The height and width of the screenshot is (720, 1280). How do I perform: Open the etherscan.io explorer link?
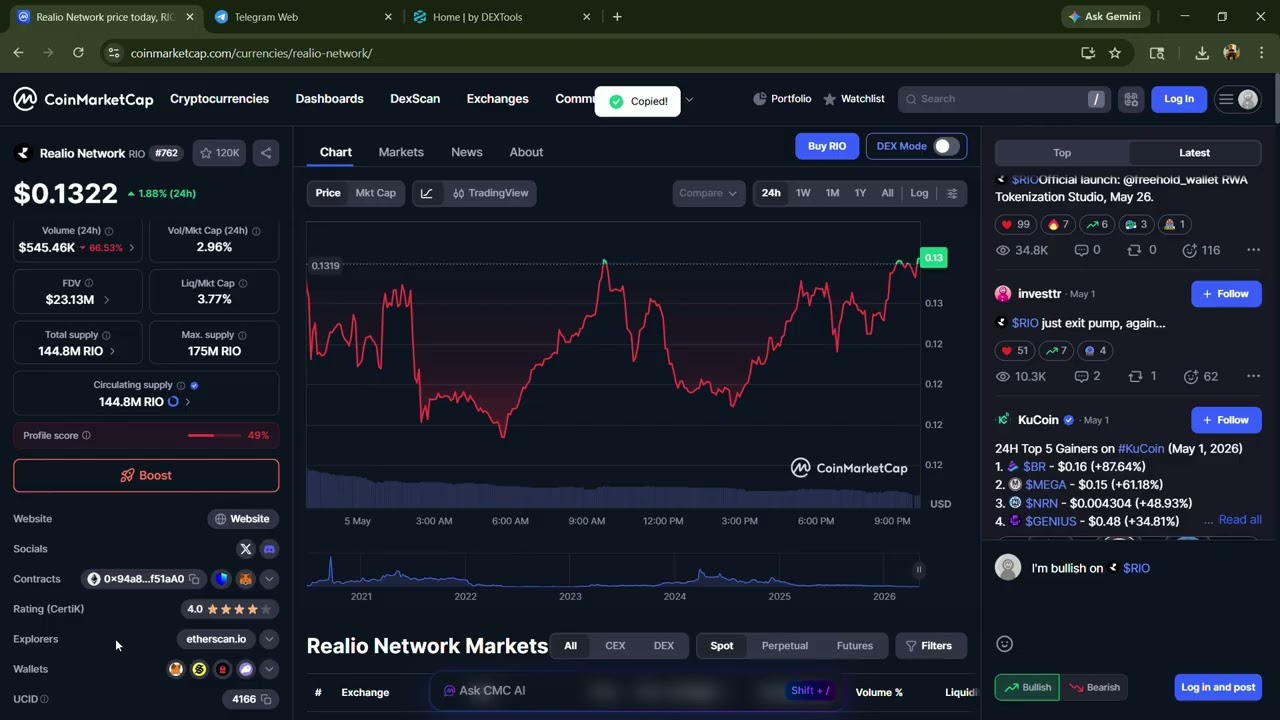point(216,639)
